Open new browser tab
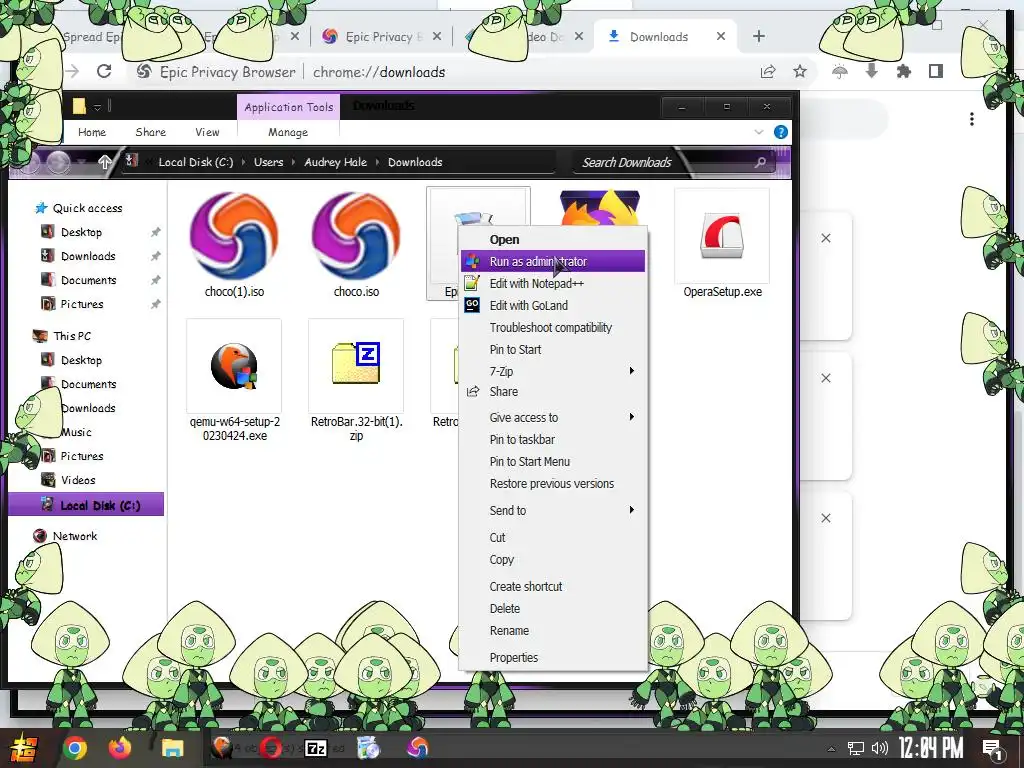Screen dimensions: 1024x768 [x=759, y=37]
